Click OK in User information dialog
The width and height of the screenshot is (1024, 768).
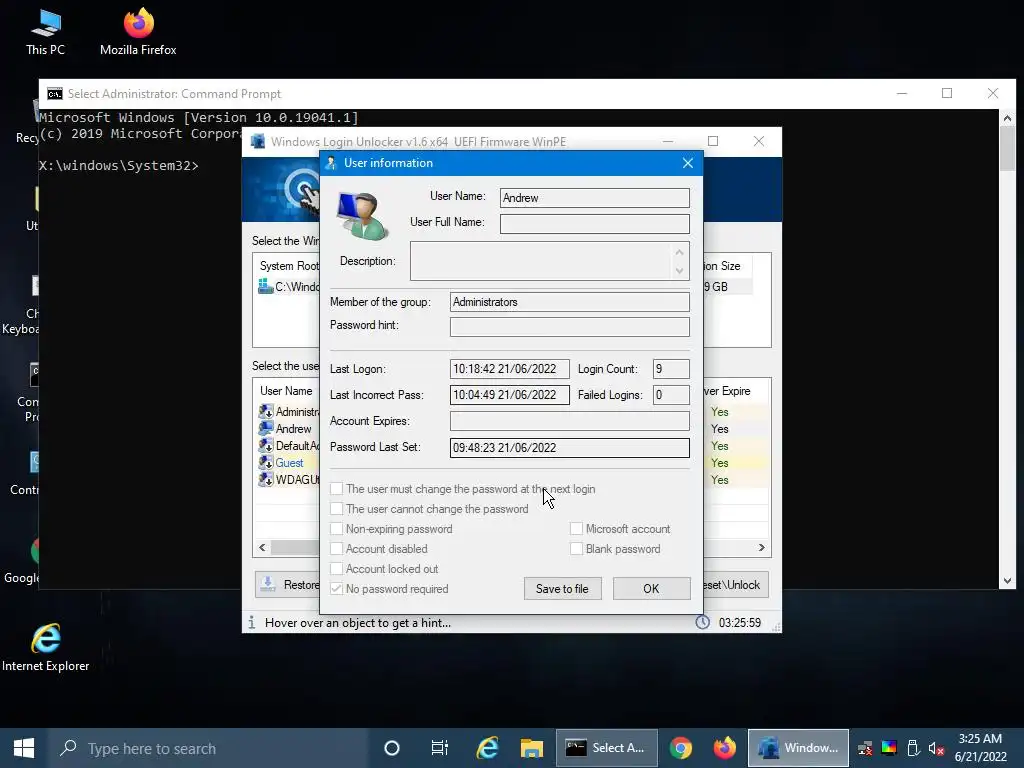click(651, 588)
